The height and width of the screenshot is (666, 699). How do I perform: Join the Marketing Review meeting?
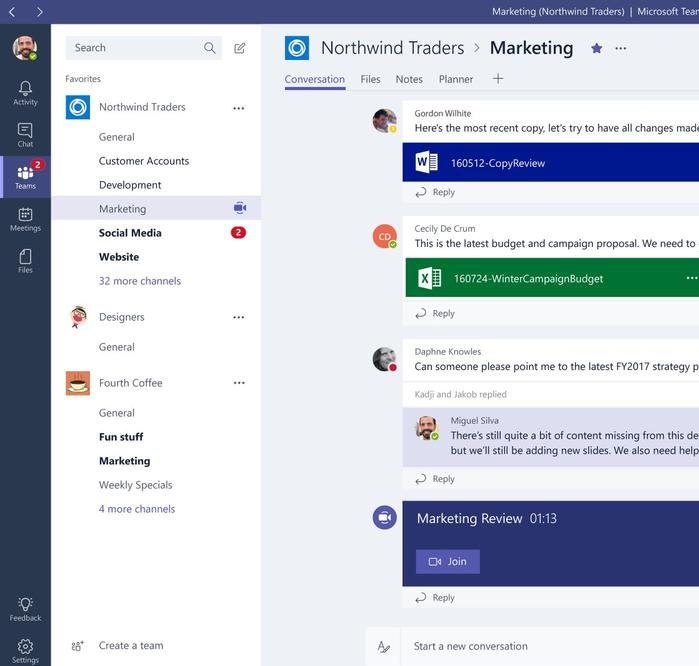tap(448, 561)
